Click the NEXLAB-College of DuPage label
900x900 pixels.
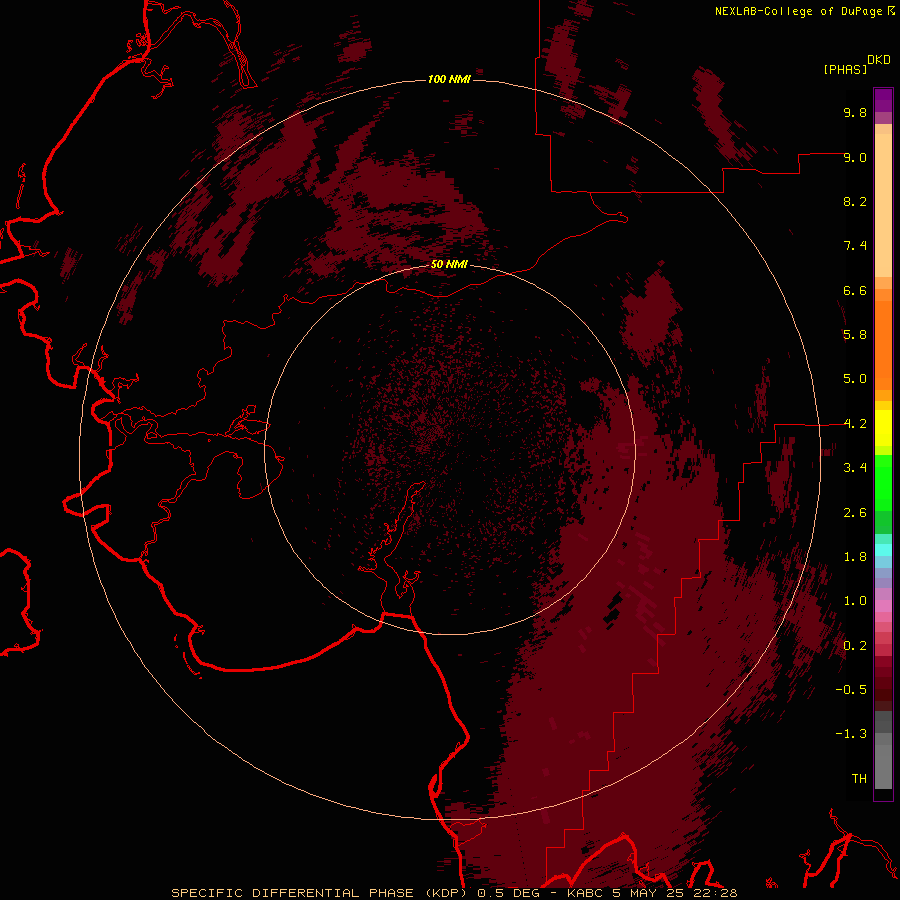799,11
